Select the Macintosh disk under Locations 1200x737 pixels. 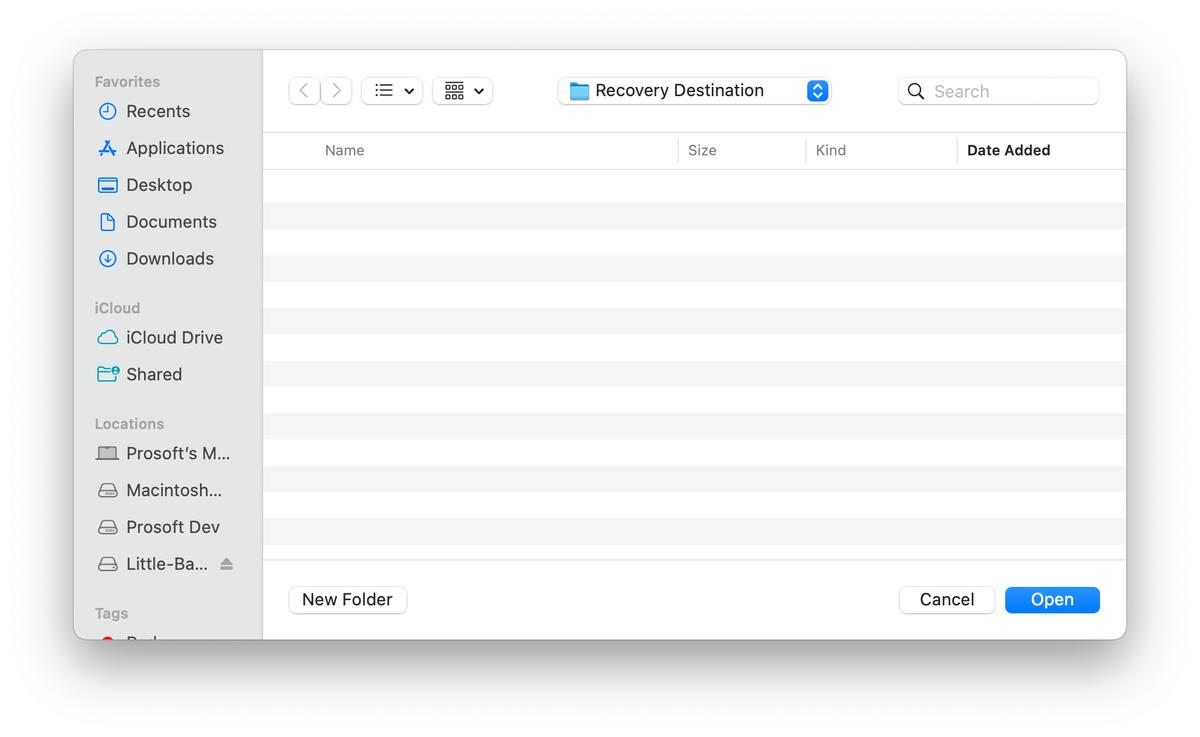[x=172, y=490]
